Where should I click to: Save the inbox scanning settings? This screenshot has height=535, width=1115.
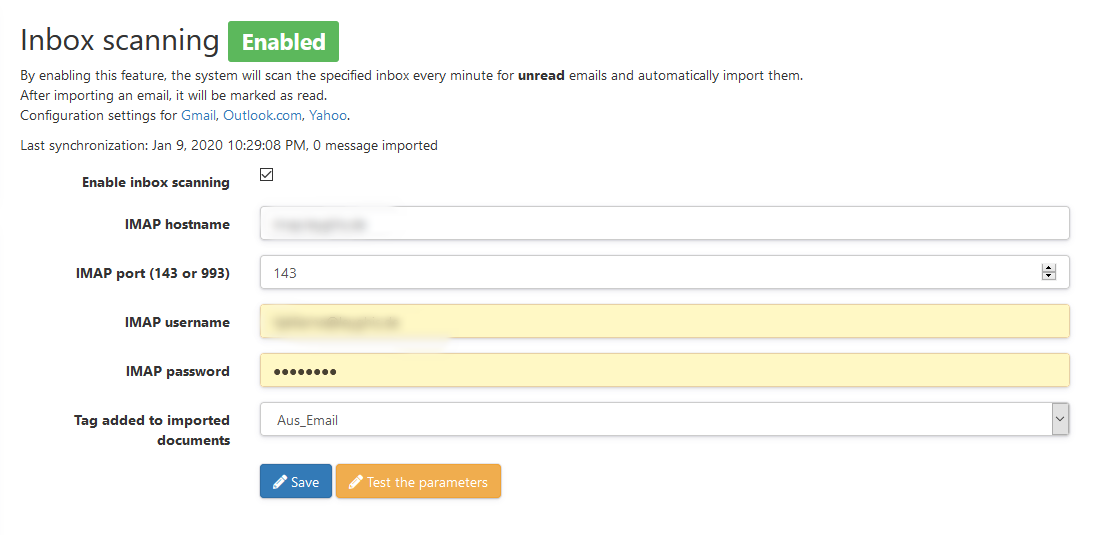tap(296, 482)
